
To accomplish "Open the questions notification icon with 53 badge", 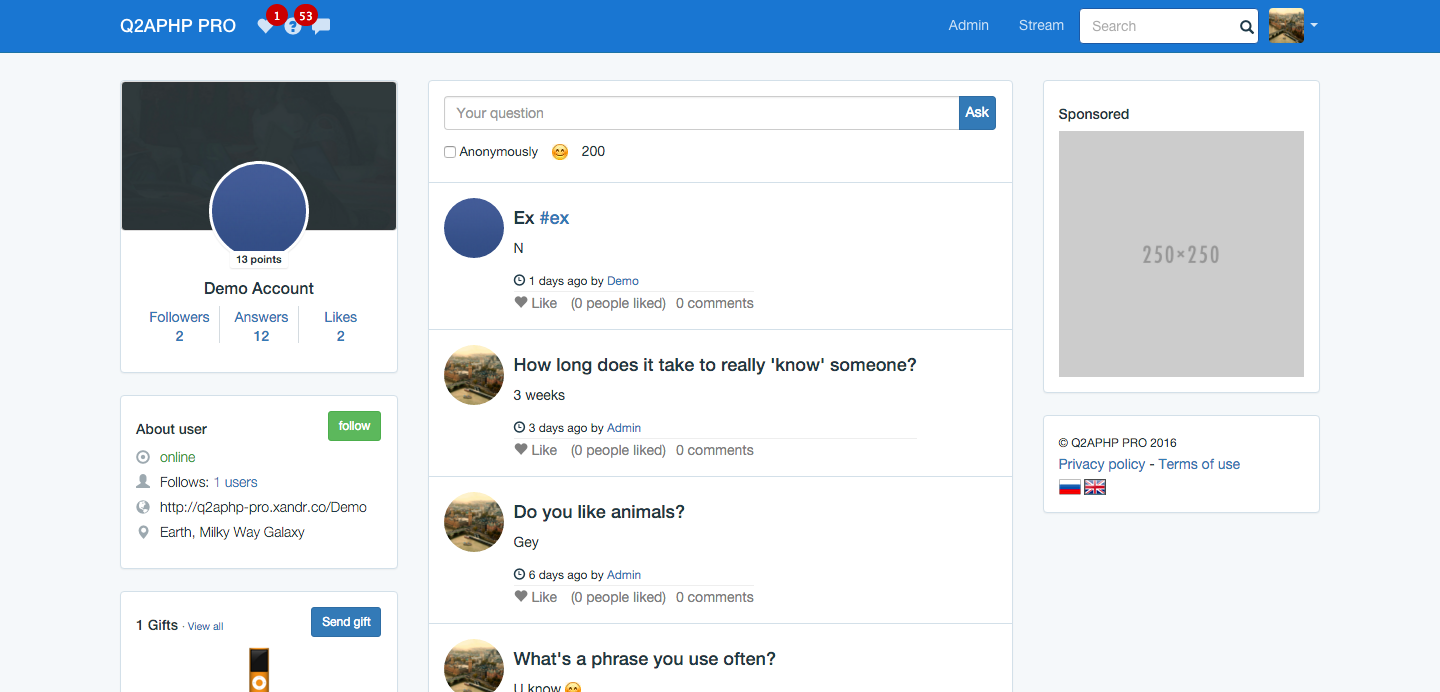I will coord(293,27).
